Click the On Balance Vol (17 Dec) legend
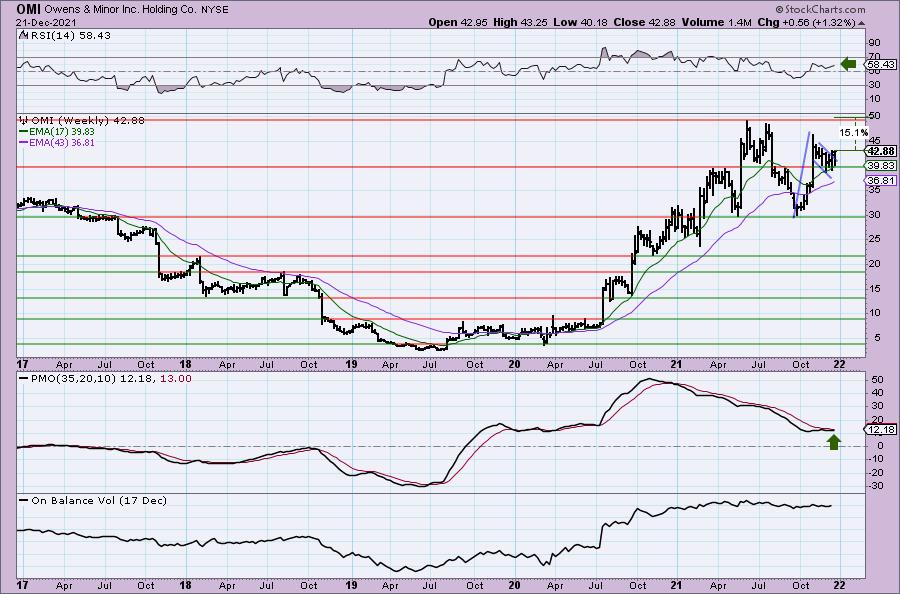Image resolution: width=900 pixels, height=594 pixels. [99, 500]
